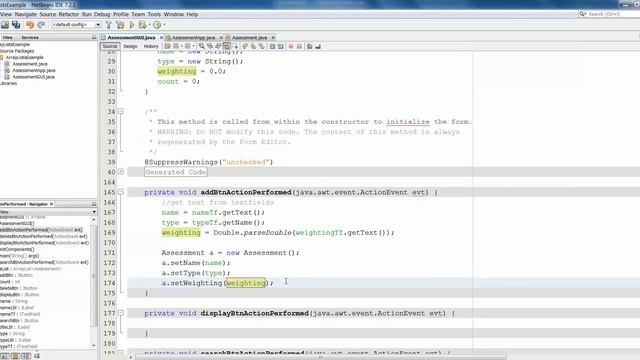Switch to History view

click(x=151, y=46)
